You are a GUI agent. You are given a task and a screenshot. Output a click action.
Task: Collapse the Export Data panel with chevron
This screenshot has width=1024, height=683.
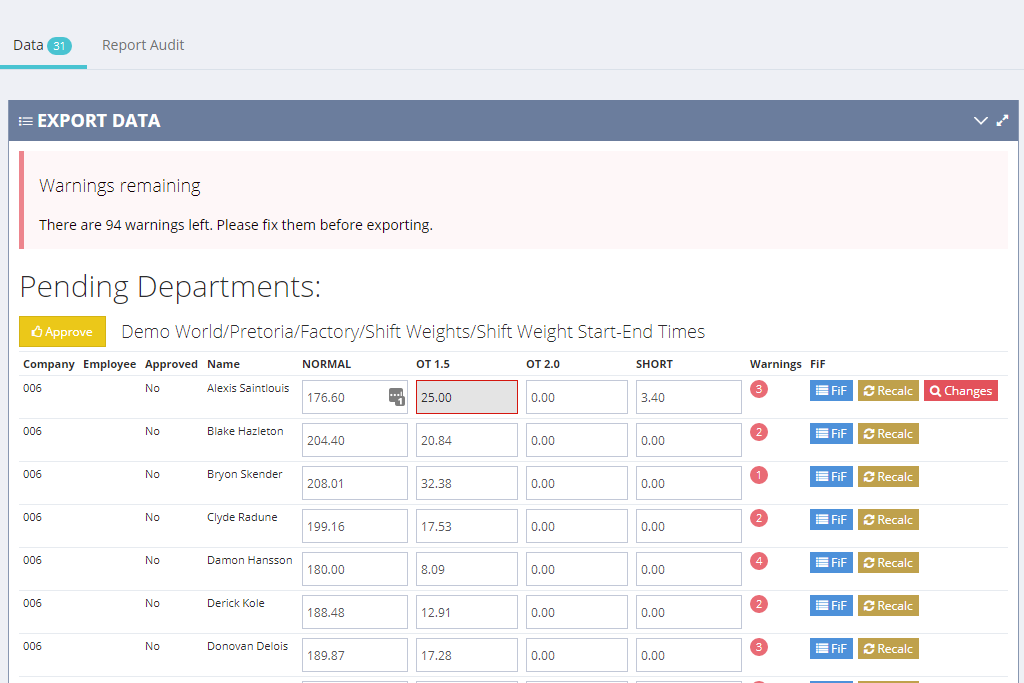[980, 120]
